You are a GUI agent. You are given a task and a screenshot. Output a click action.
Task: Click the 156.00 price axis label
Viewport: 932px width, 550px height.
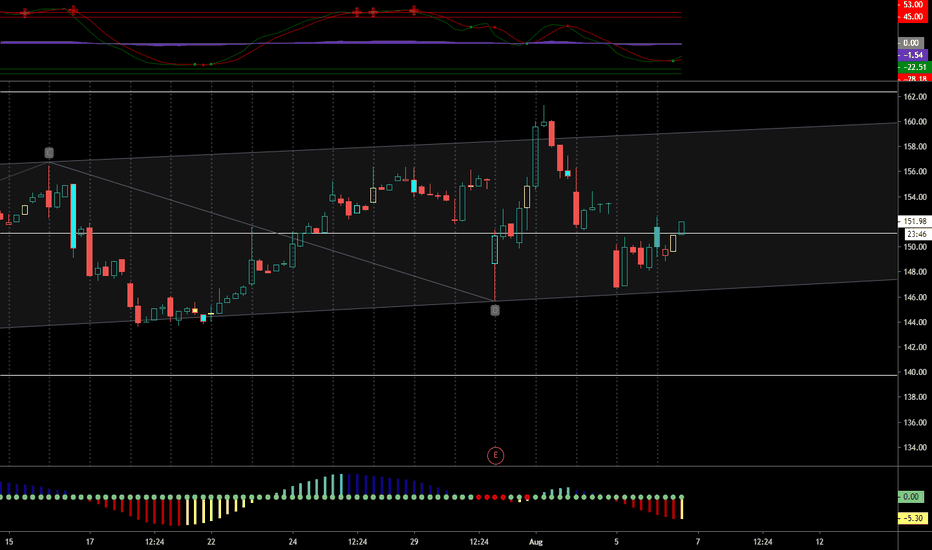[915, 171]
